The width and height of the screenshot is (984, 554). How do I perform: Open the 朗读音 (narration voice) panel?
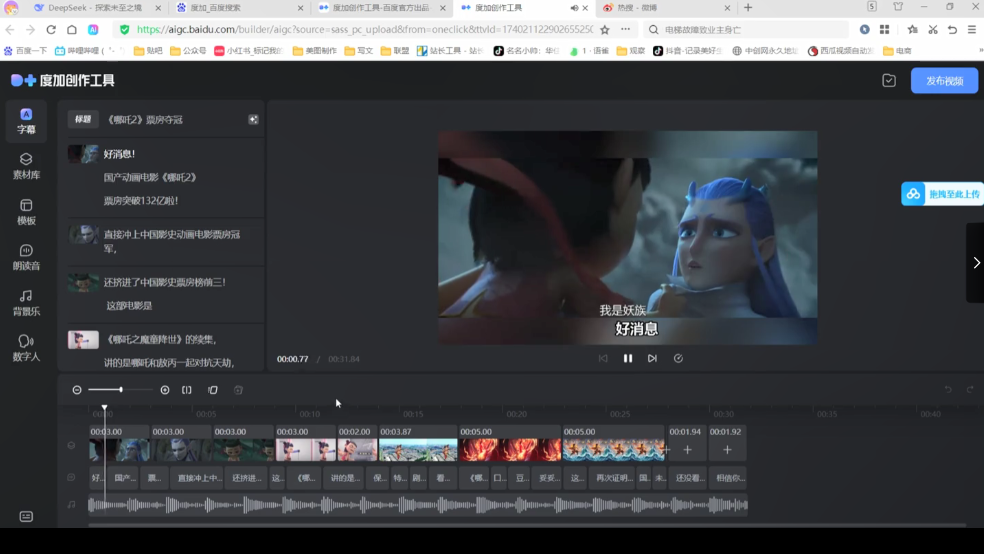(x=26, y=257)
